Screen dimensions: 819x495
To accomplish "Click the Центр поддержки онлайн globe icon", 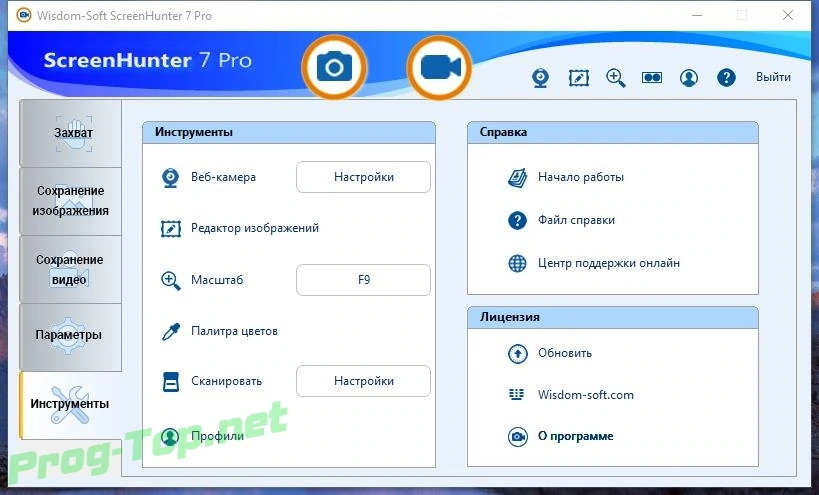I will pyautogui.click(x=518, y=263).
